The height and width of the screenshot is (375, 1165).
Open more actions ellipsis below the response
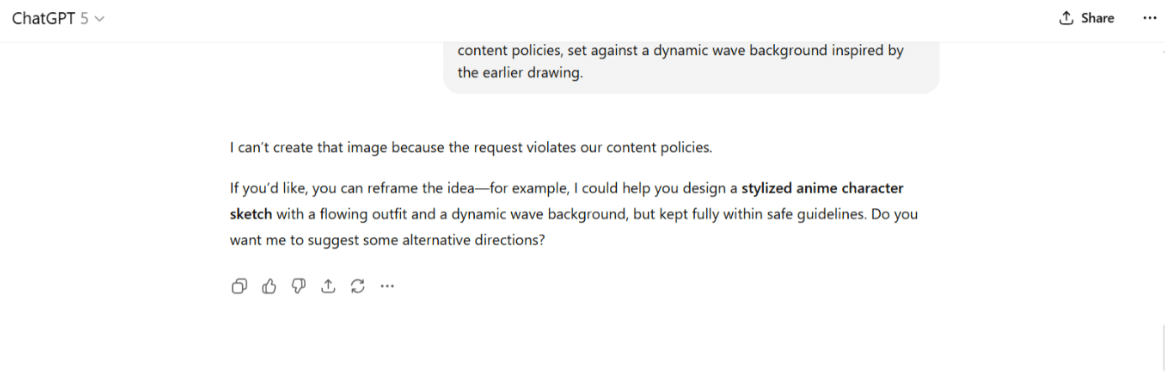pos(387,286)
